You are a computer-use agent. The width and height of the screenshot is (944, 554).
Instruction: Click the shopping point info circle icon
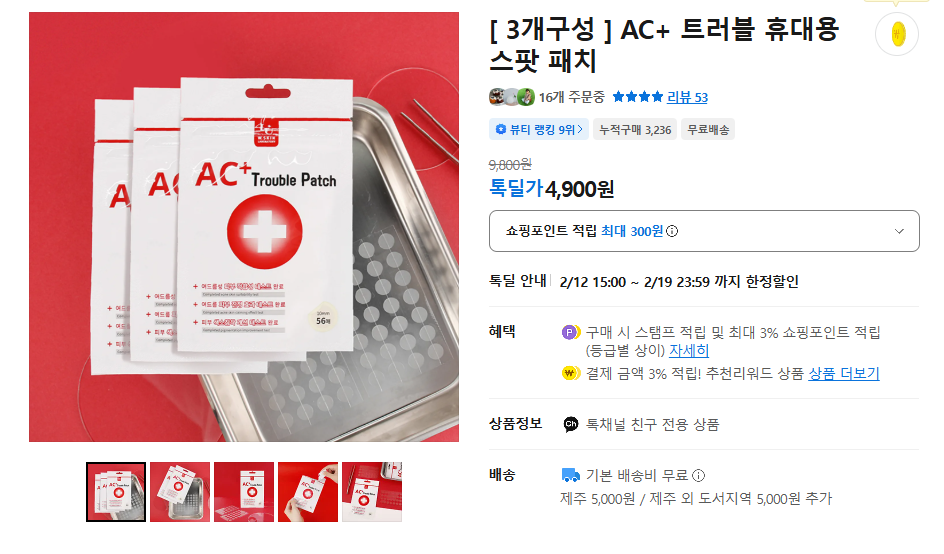coord(672,231)
